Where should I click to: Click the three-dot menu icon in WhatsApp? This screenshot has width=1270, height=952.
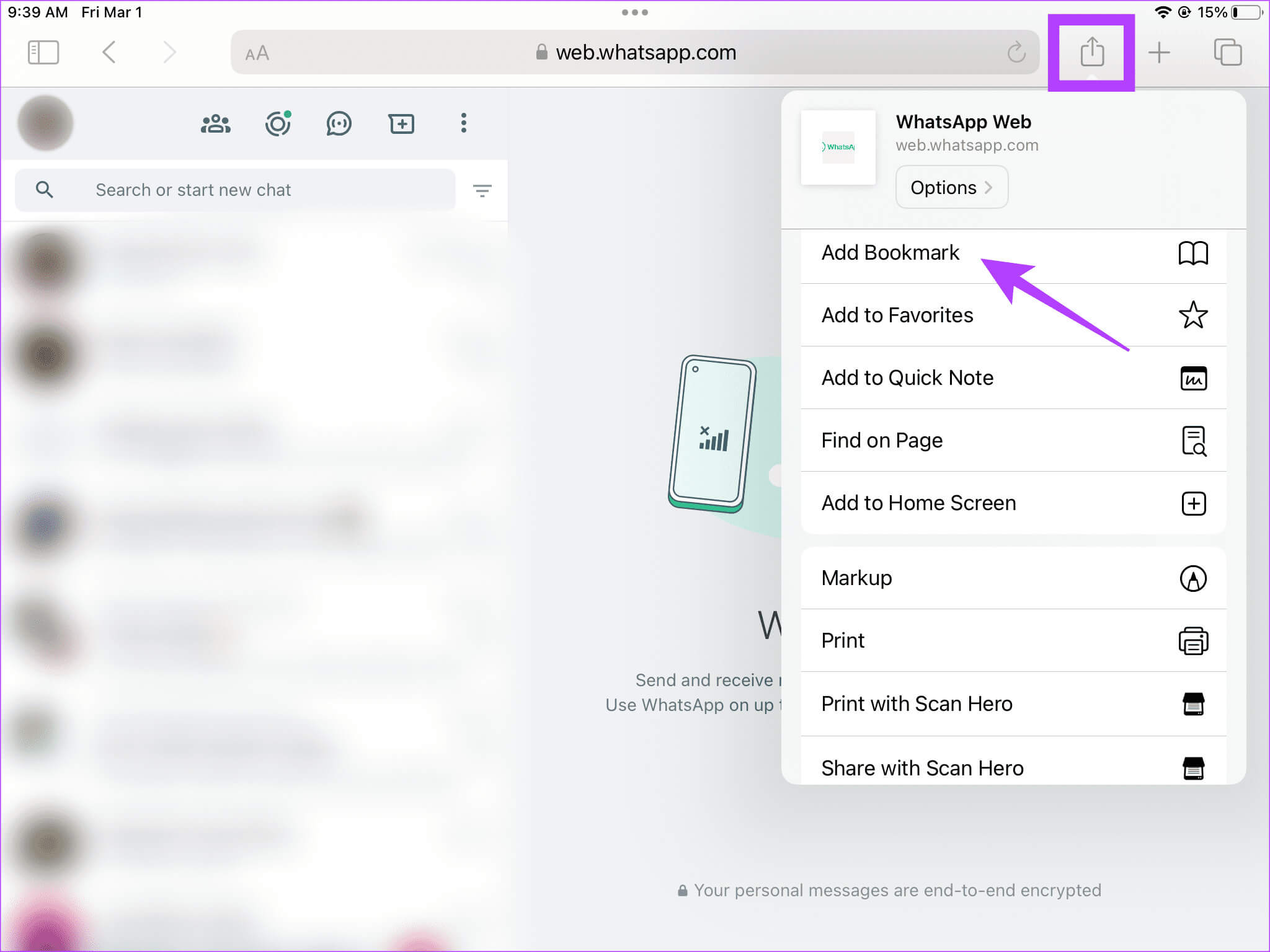[x=464, y=124]
